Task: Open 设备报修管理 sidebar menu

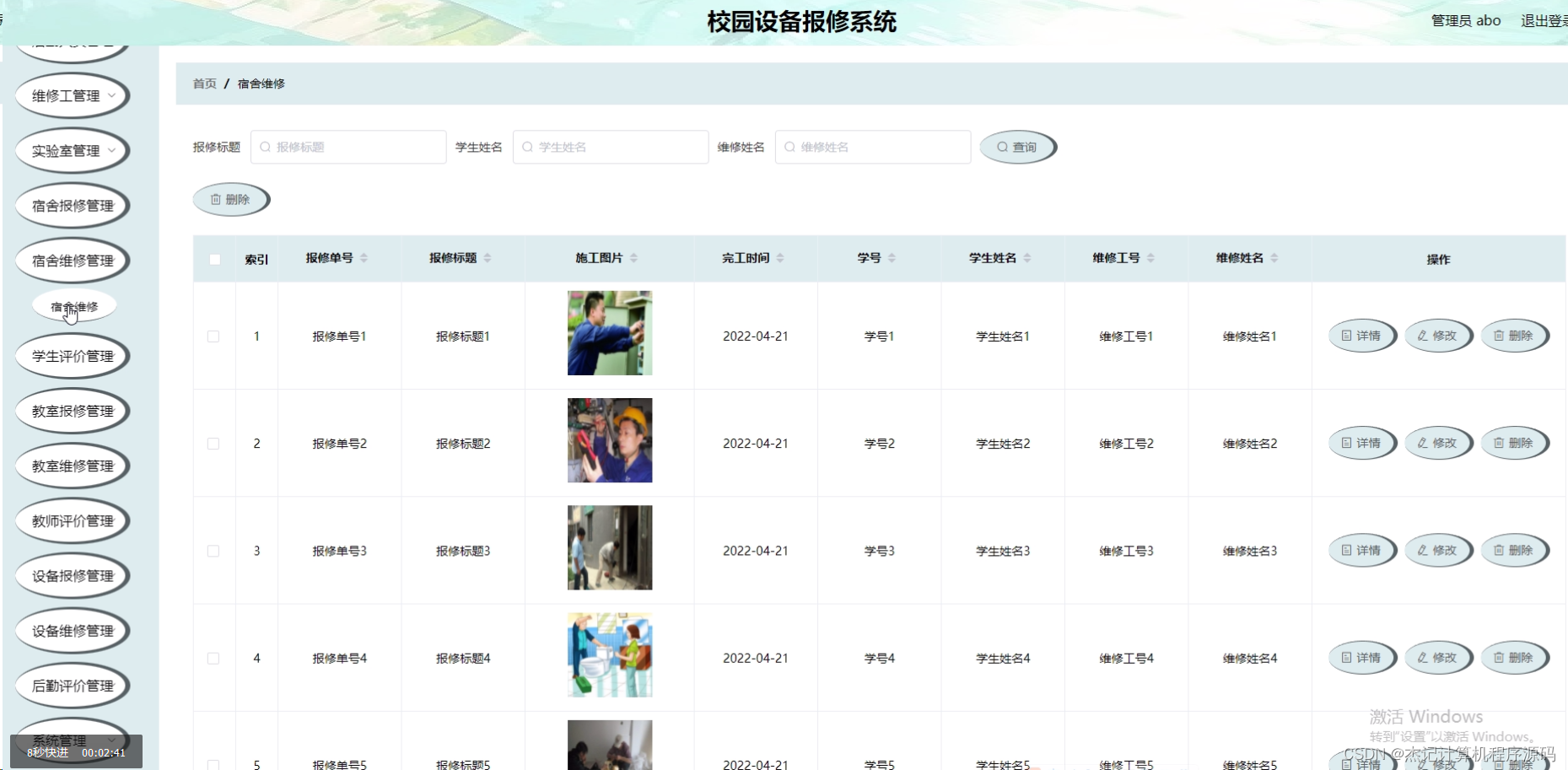Action: (x=73, y=576)
